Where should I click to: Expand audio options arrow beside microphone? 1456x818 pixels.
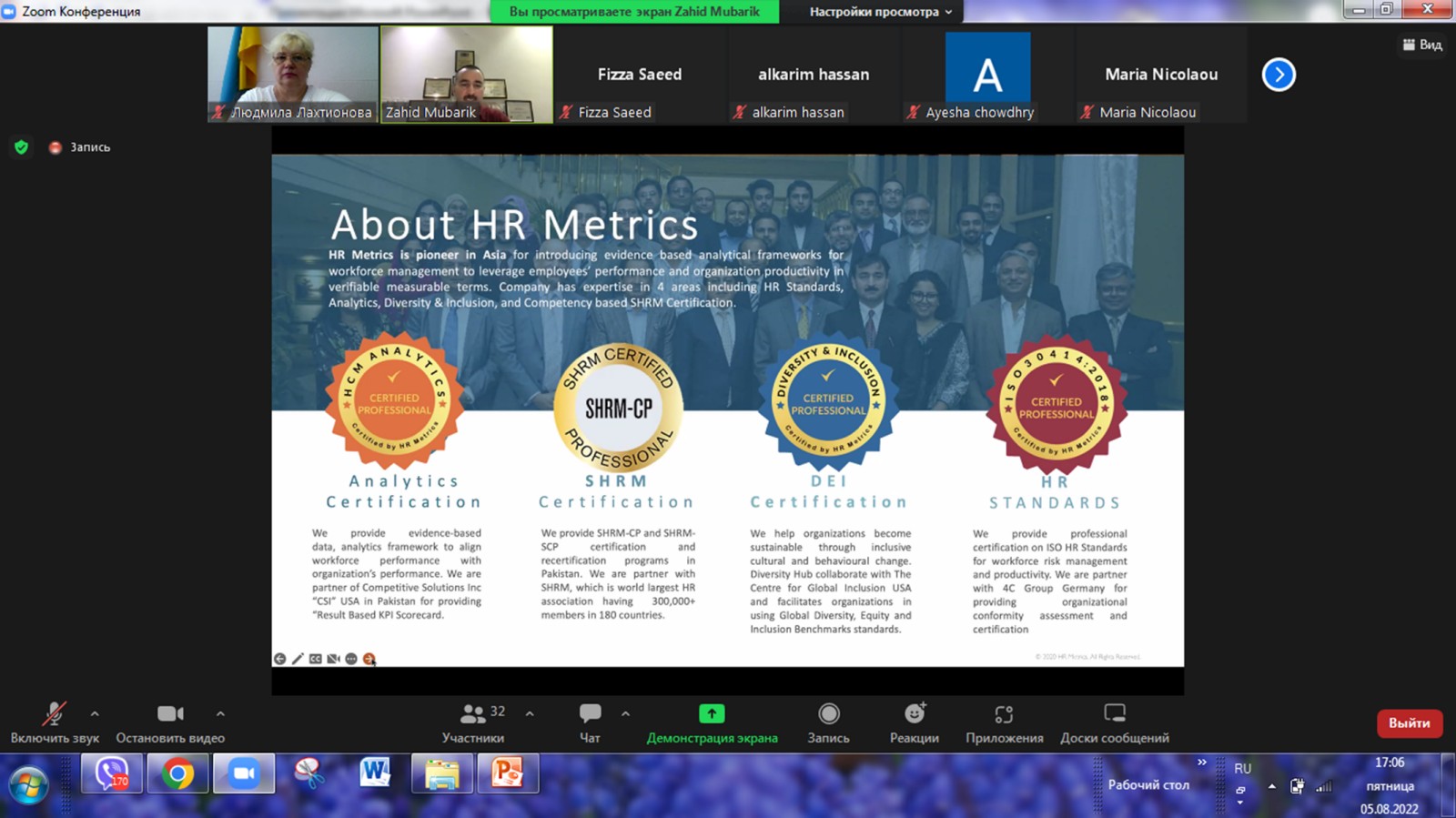tap(95, 714)
